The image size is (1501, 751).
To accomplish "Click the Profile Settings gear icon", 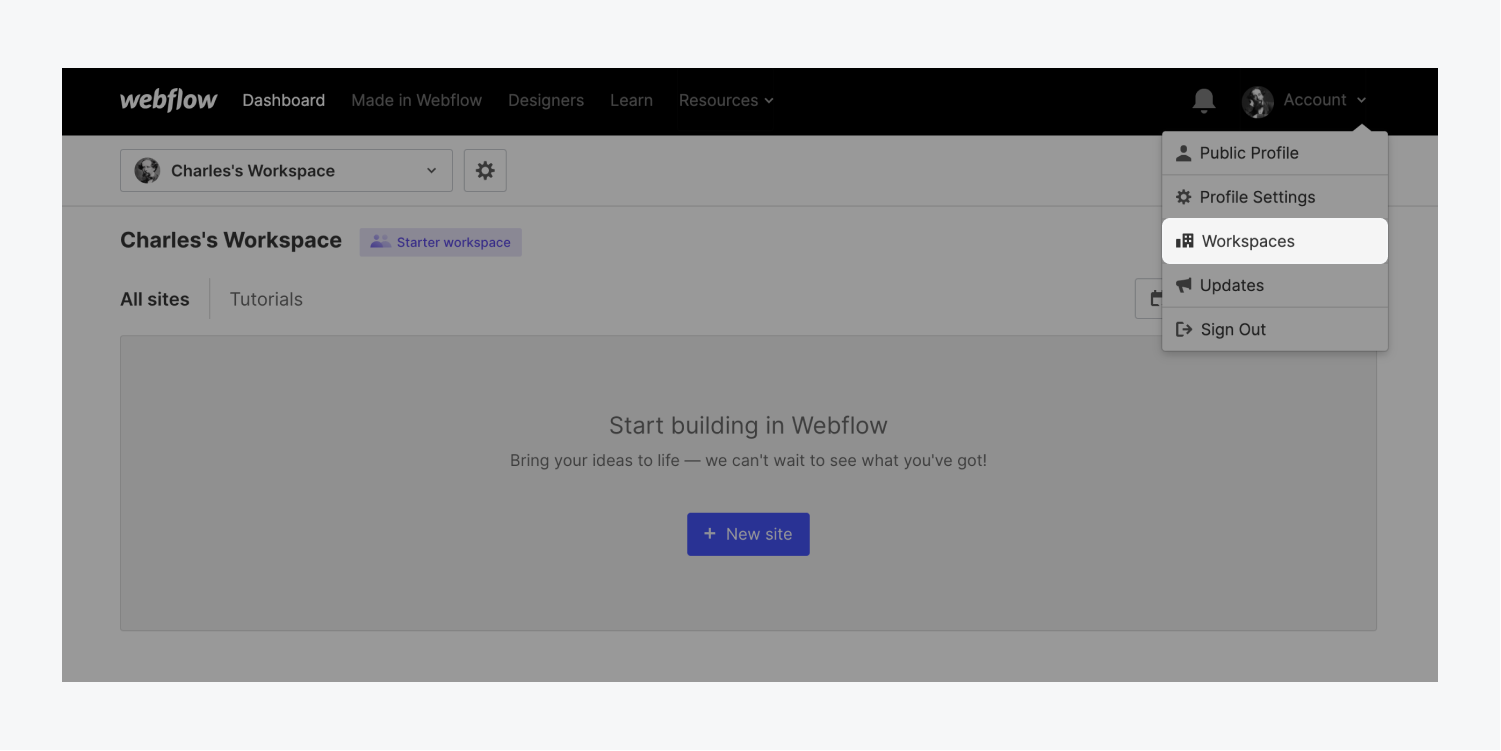I will pyautogui.click(x=1184, y=197).
